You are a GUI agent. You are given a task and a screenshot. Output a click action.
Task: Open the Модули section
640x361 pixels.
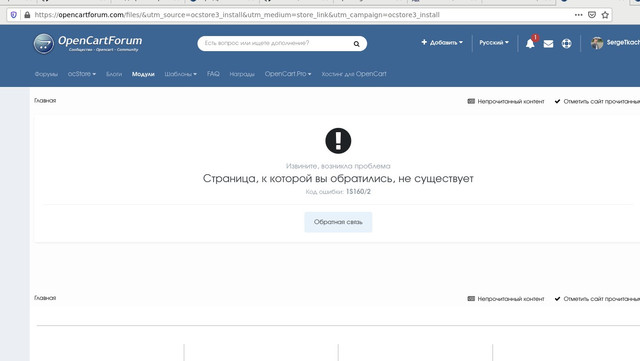tap(143, 74)
